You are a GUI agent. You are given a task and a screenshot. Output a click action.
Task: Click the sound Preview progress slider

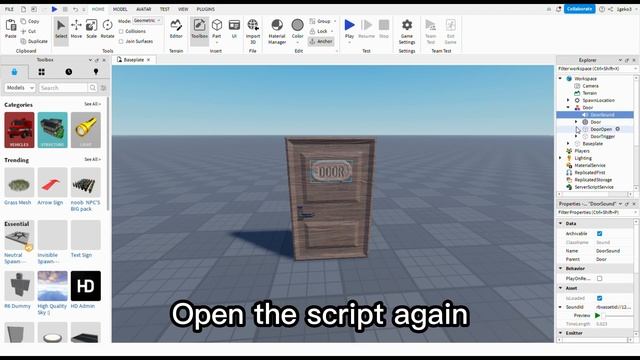(x=619, y=316)
